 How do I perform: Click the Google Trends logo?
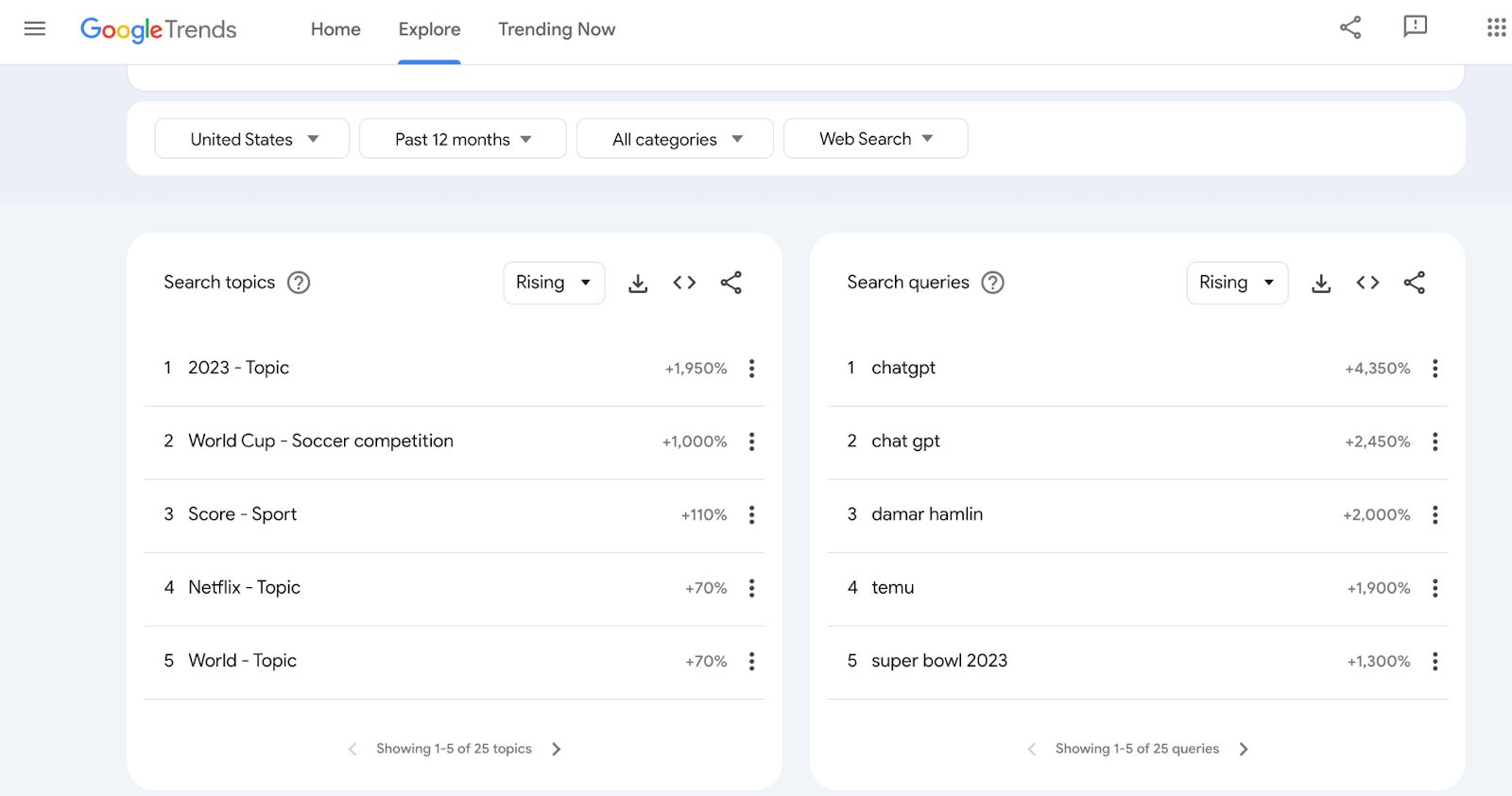[x=159, y=29]
